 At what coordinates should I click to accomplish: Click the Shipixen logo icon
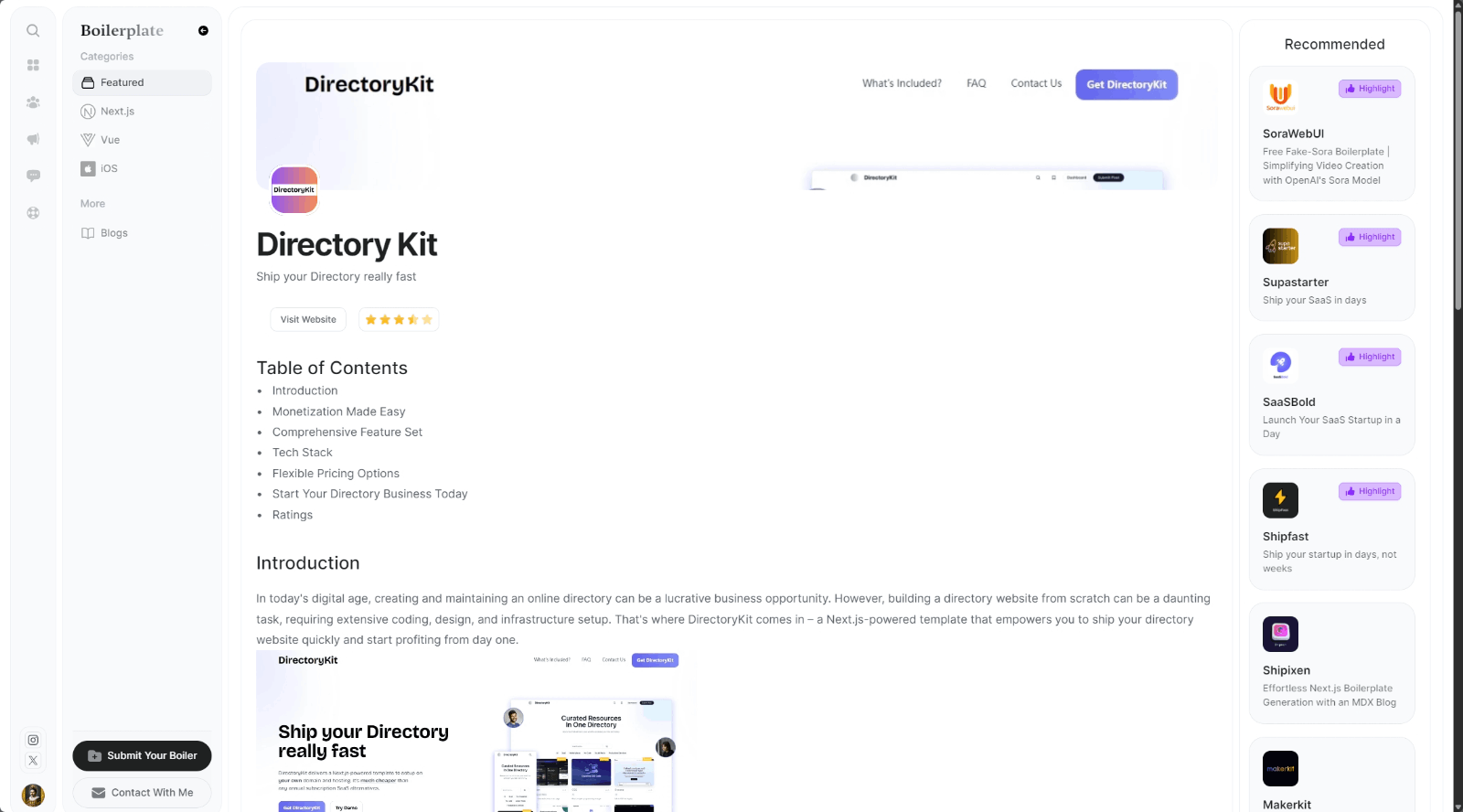pos(1280,634)
